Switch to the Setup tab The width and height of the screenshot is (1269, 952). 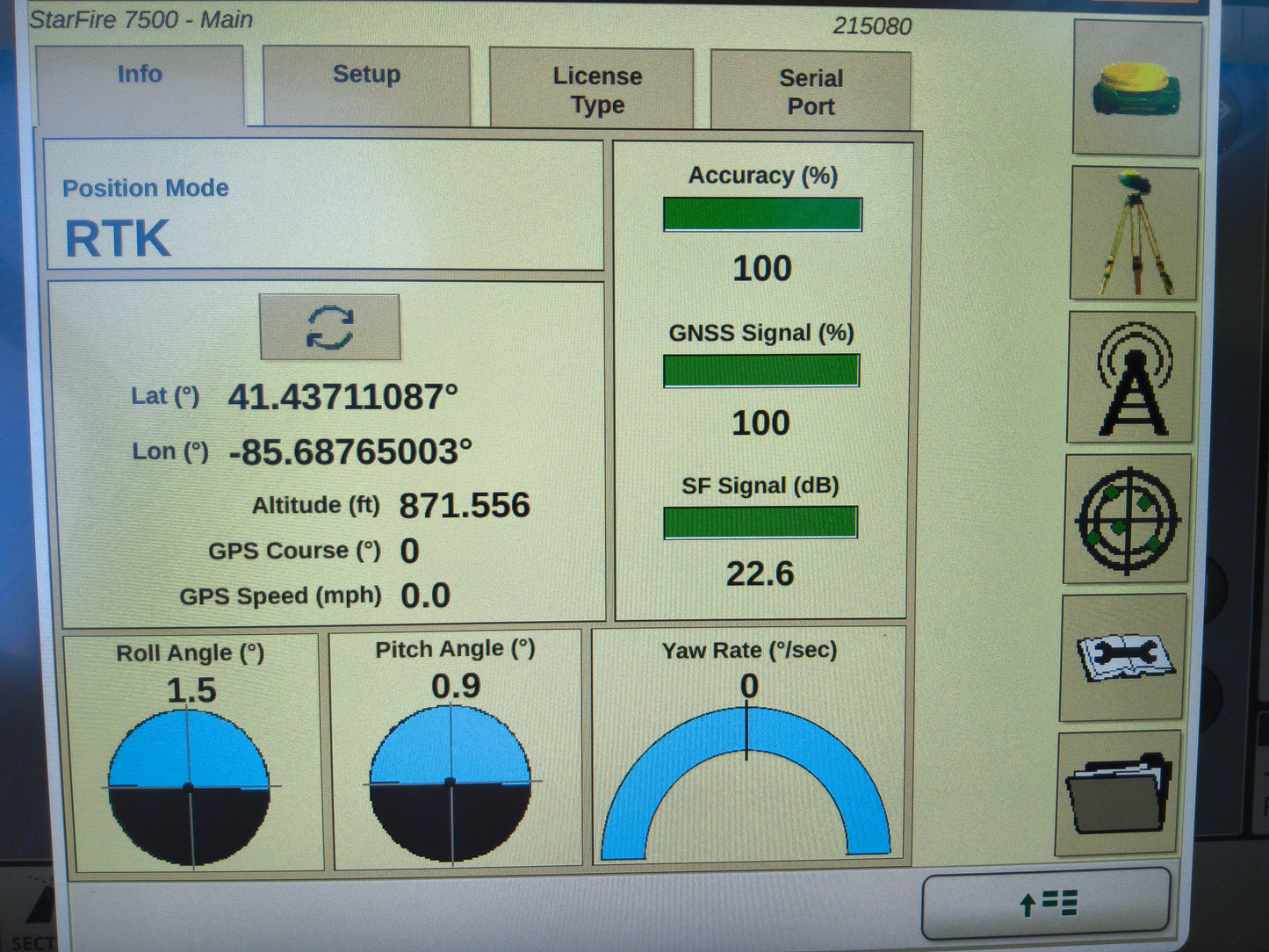(366, 86)
